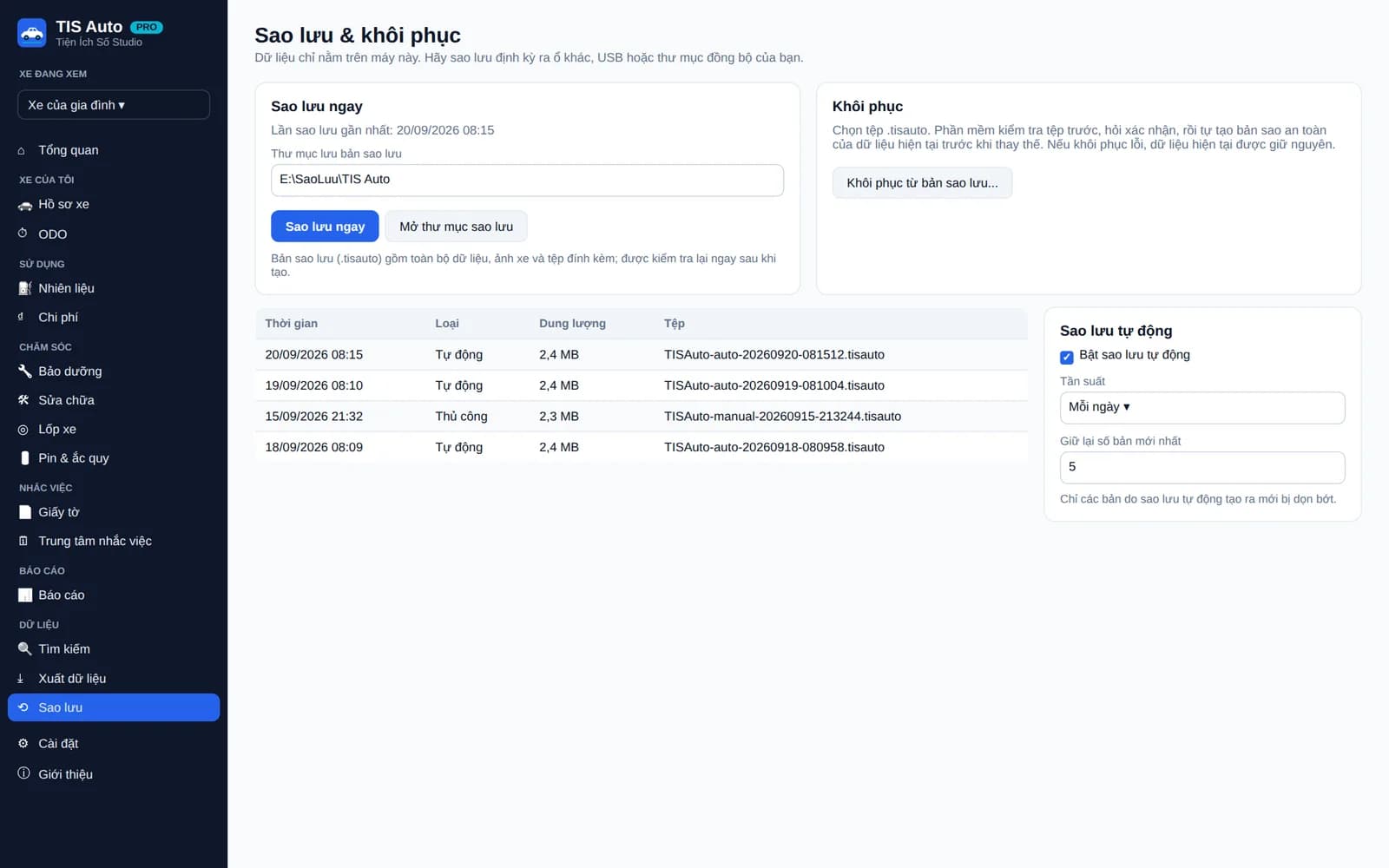Click the PRO badge beside TIS Auto

tap(147, 27)
